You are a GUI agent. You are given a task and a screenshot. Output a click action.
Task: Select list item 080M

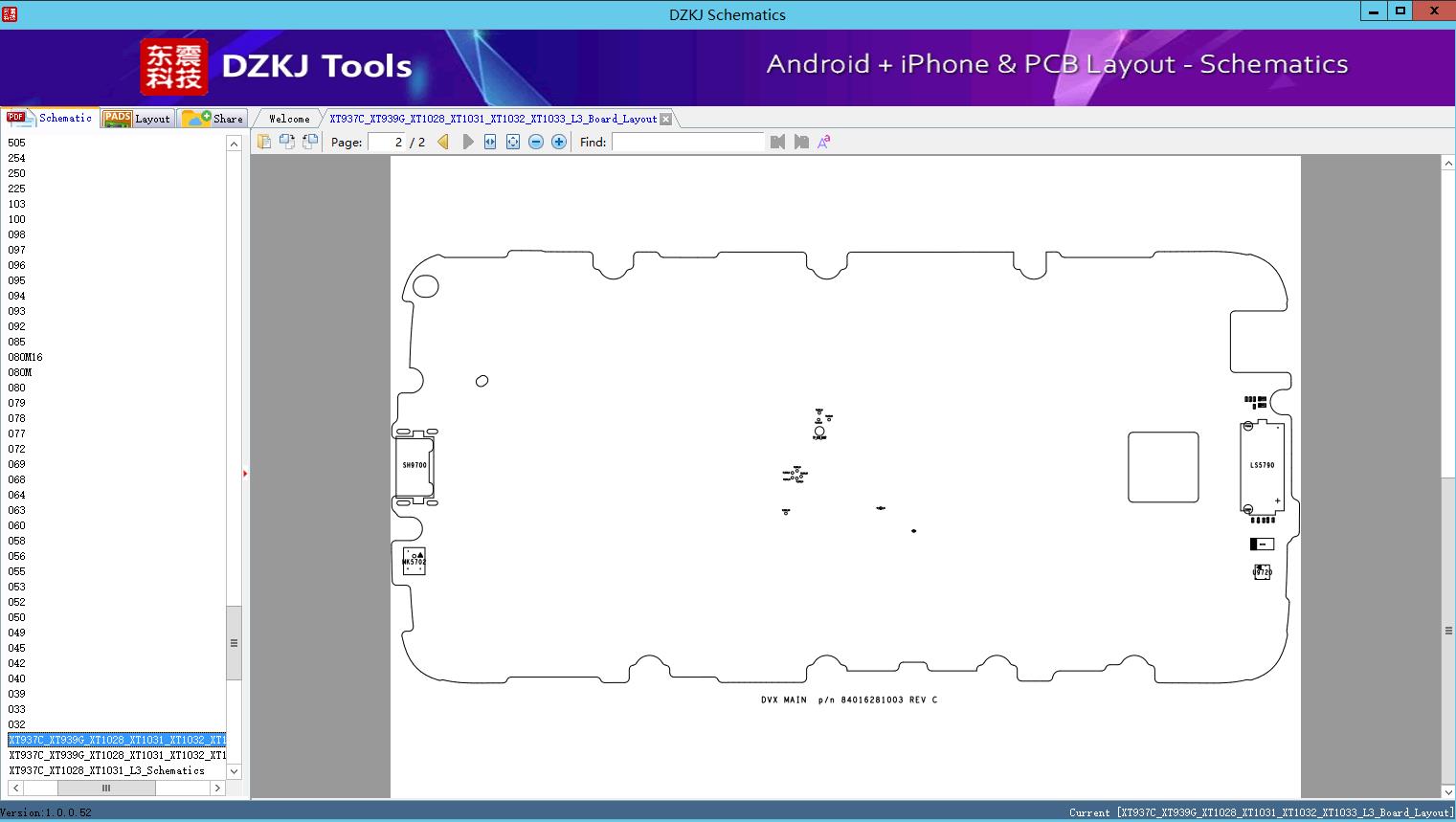(x=20, y=372)
